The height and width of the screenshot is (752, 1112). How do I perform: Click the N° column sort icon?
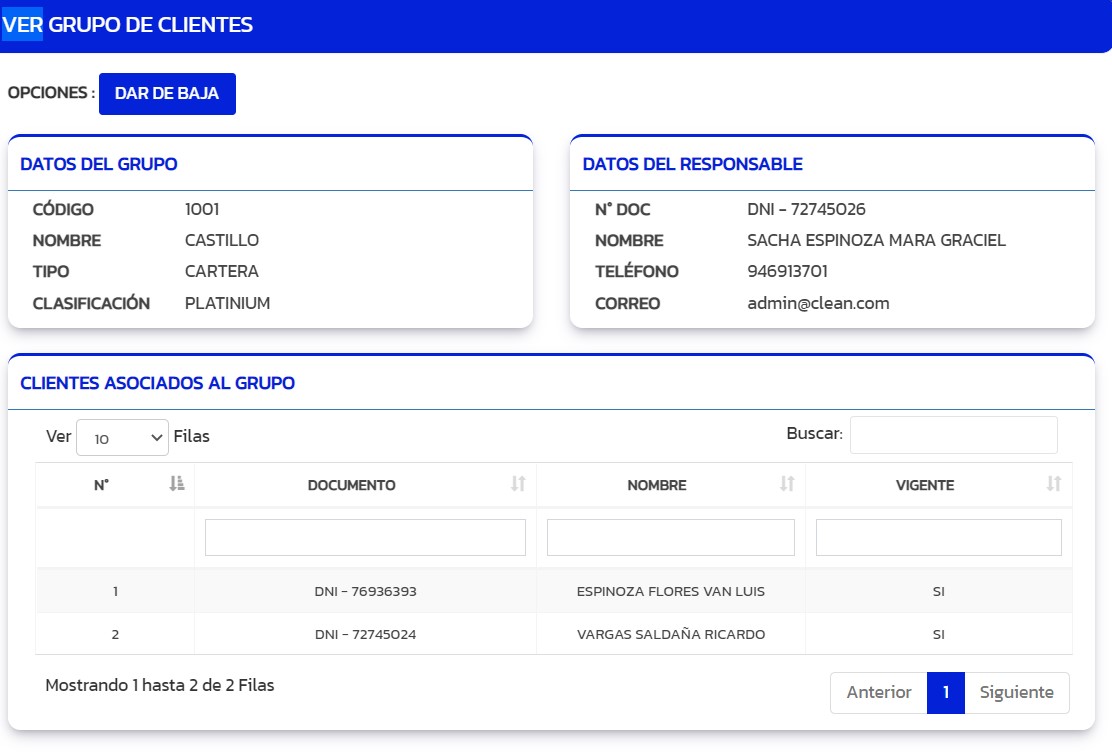click(177, 484)
